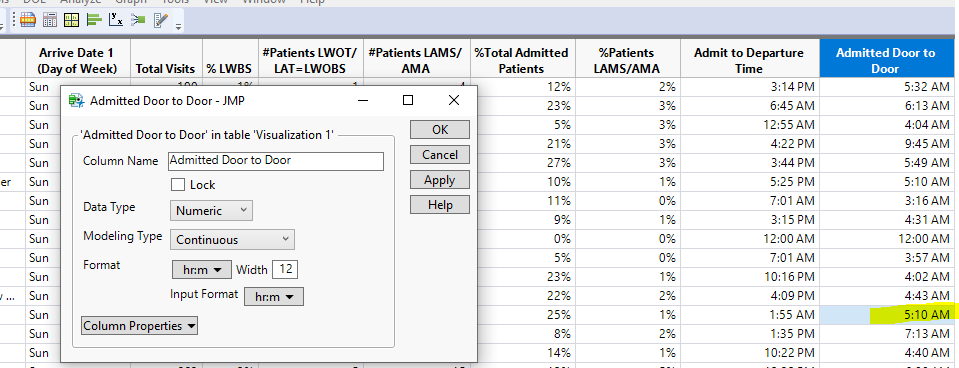Click the Tabulate toolbar icon
This screenshot has height=368, width=959.
coord(50,20)
